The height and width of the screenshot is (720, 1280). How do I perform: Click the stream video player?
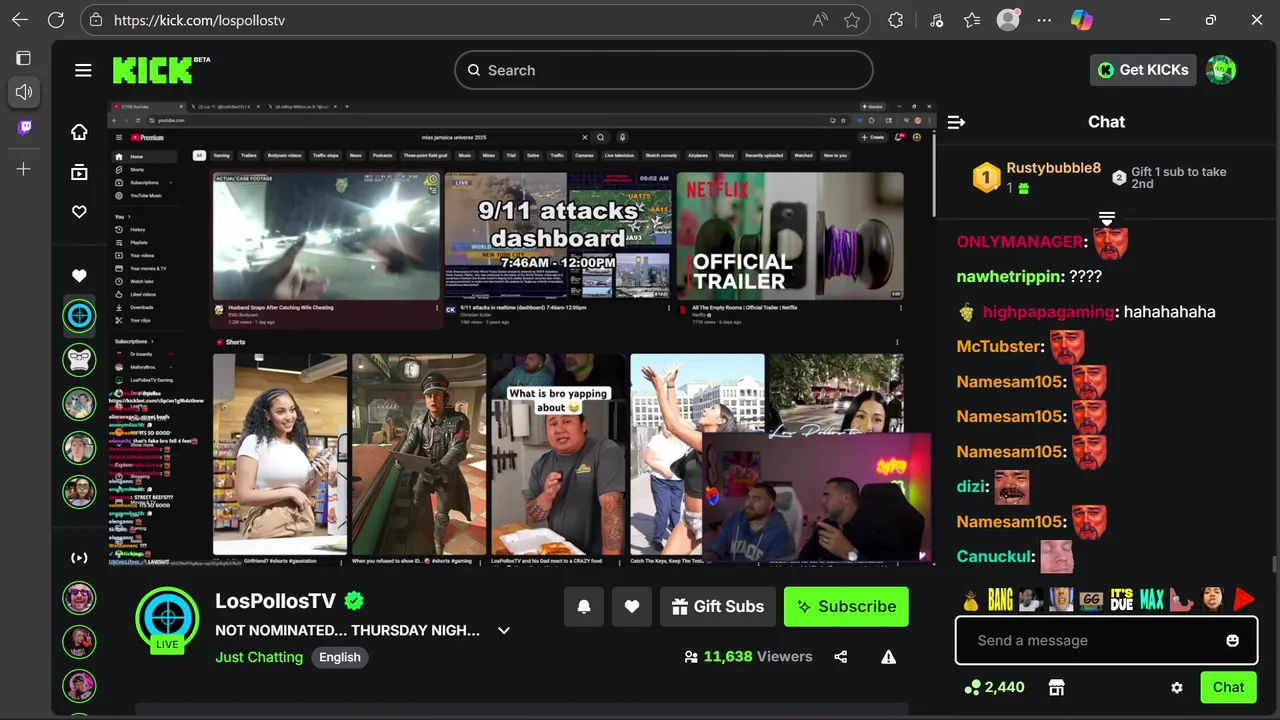[x=521, y=332]
